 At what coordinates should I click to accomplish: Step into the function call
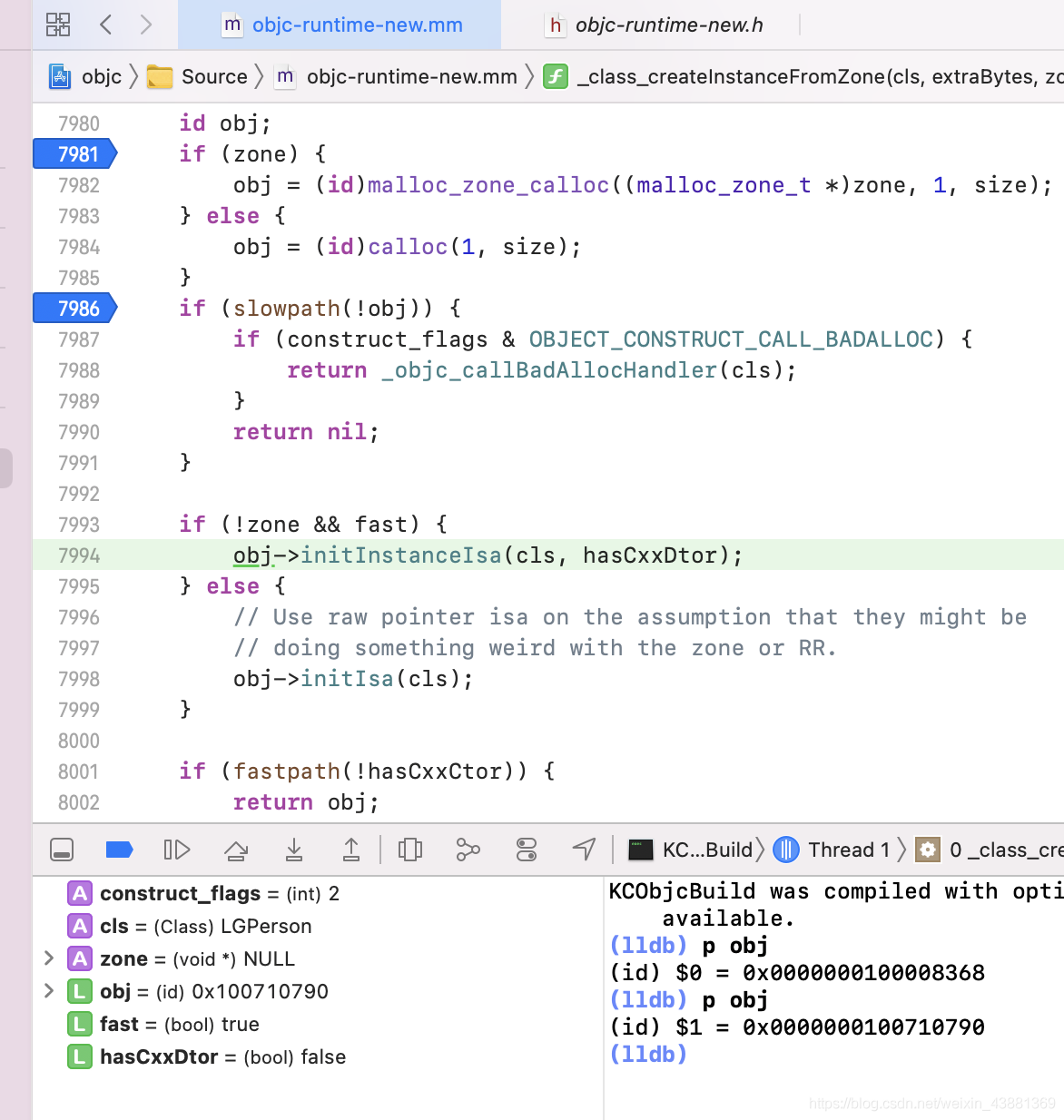tap(294, 850)
